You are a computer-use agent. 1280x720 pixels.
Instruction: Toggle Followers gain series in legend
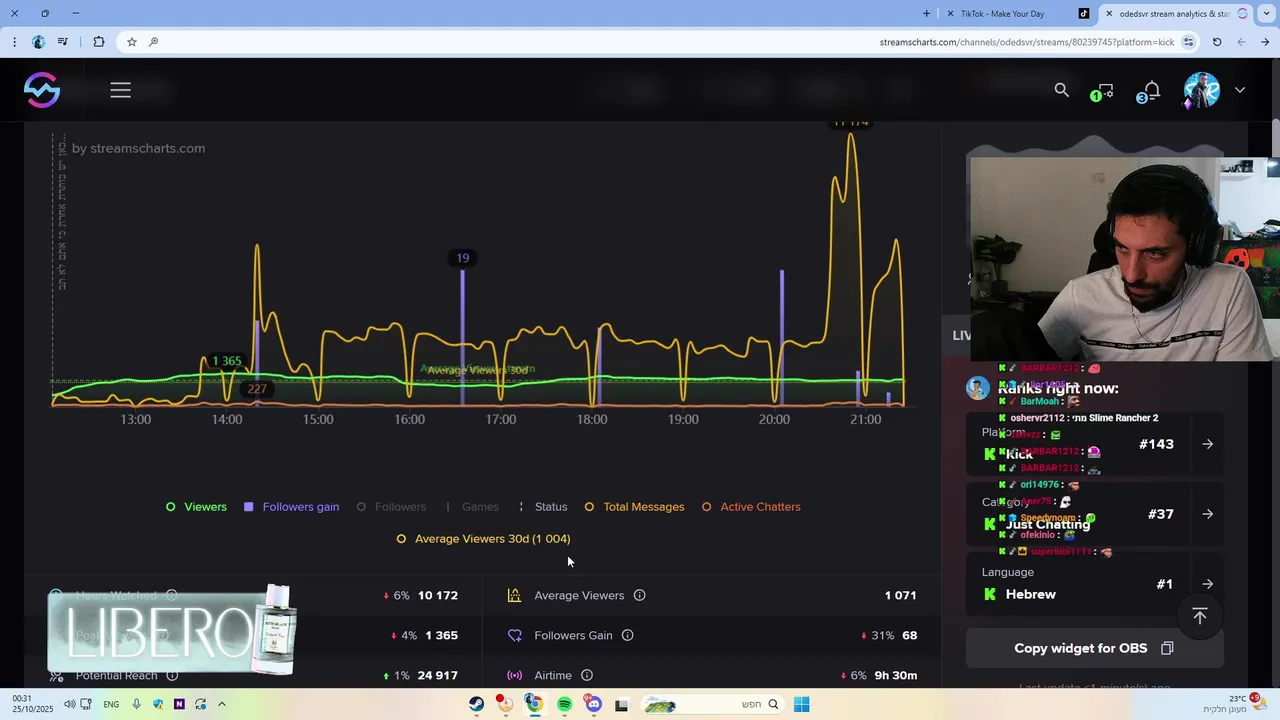pyautogui.click(x=292, y=507)
